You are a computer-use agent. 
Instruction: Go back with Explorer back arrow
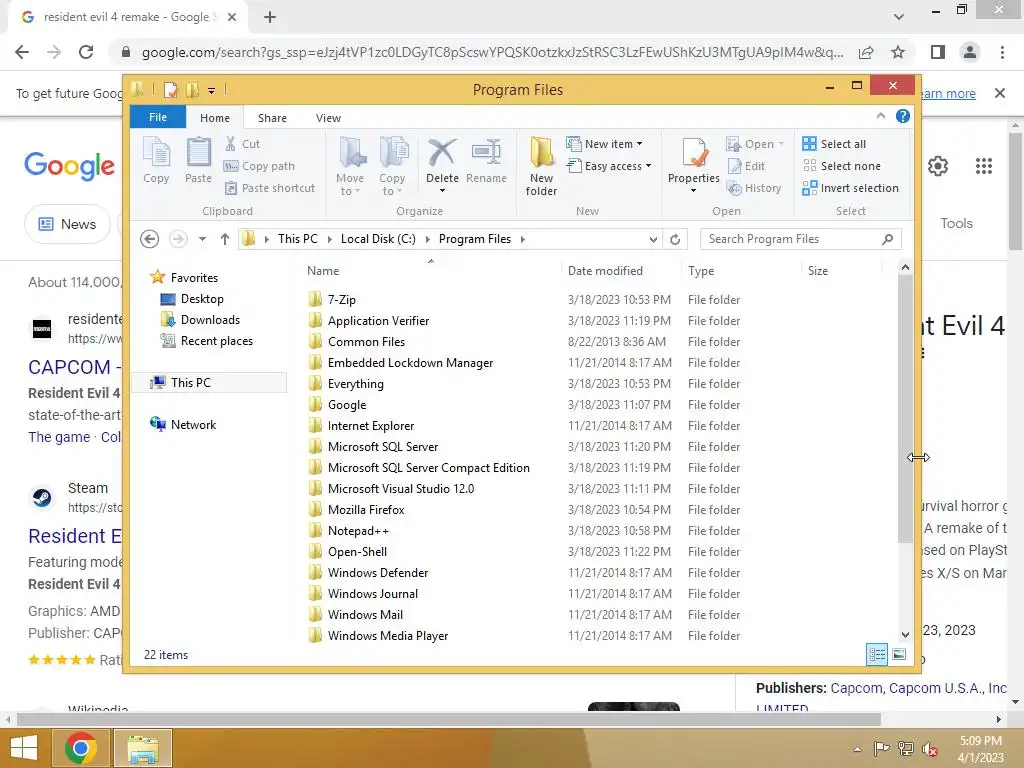coord(150,239)
